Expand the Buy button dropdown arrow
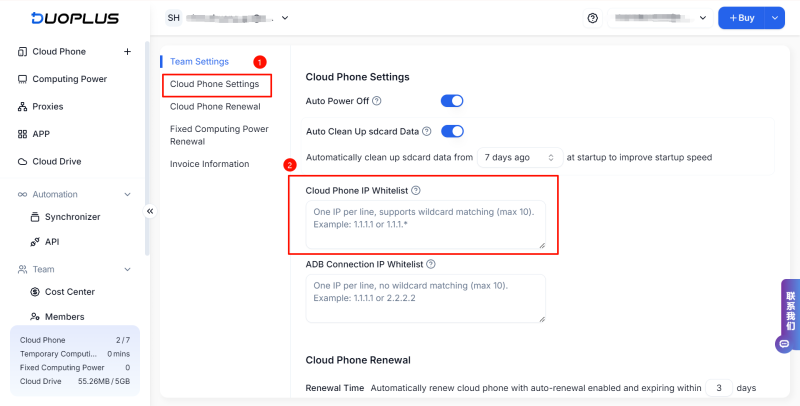This screenshot has height=406, width=800. point(773,18)
